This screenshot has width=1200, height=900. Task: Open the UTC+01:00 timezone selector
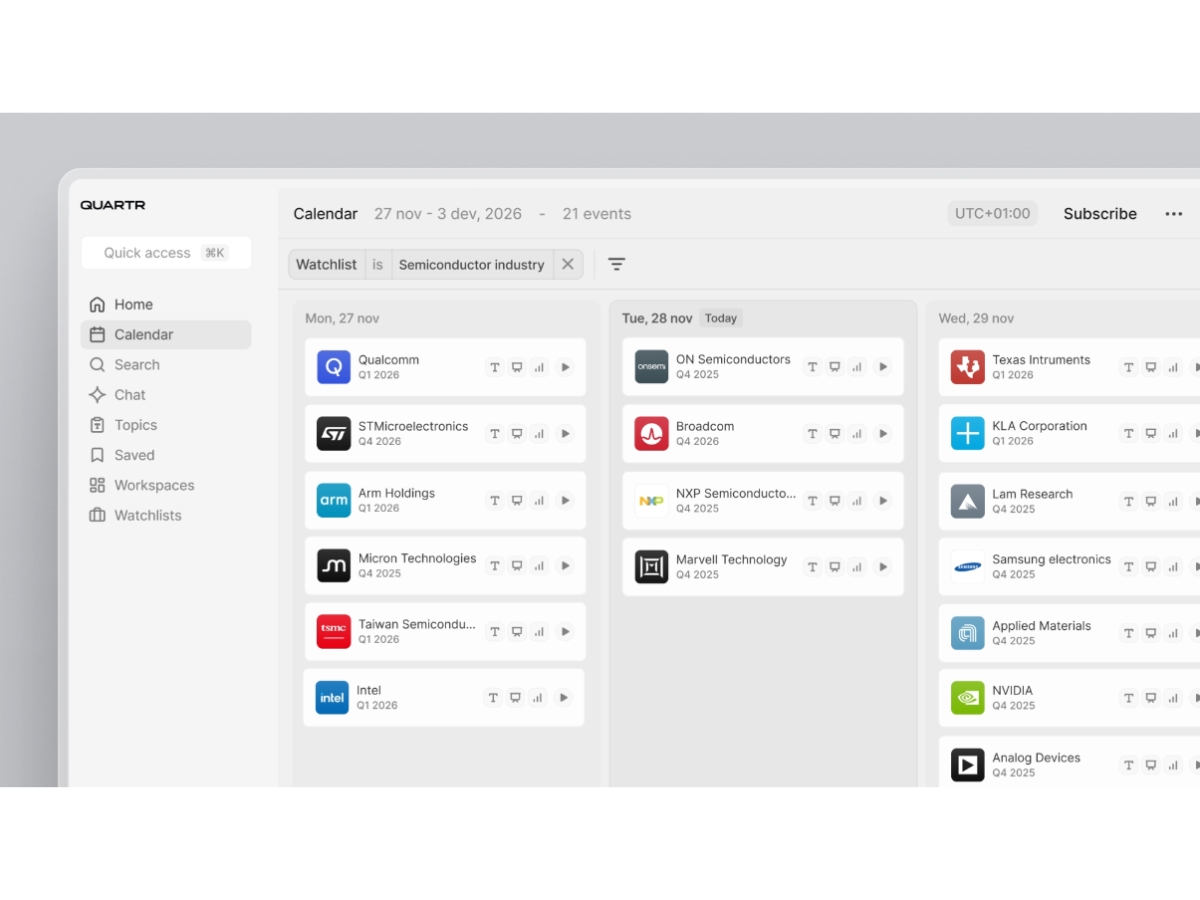pyautogui.click(x=992, y=213)
